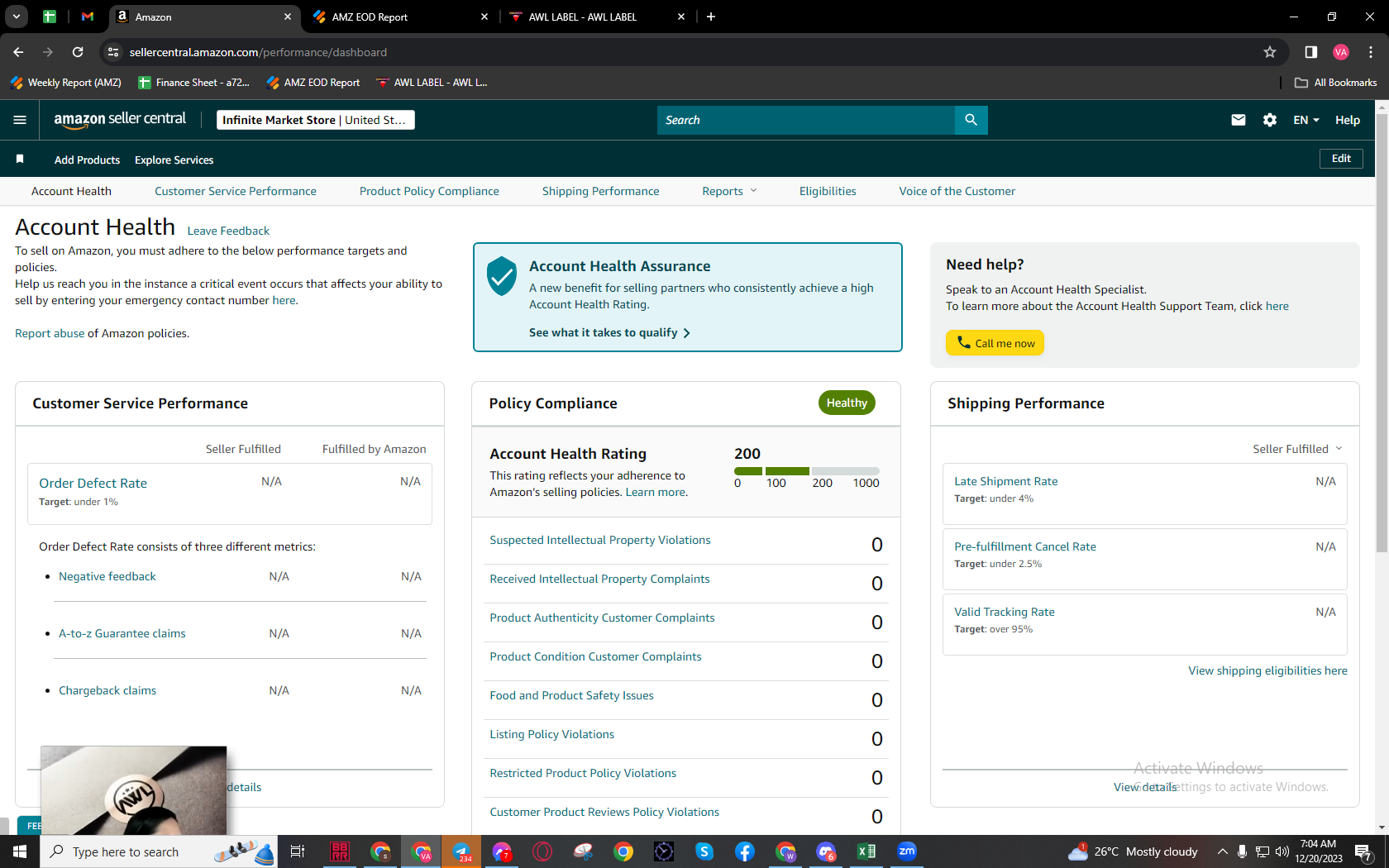This screenshot has width=1389, height=868.
Task: Click the Call me now button
Action: click(x=995, y=343)
